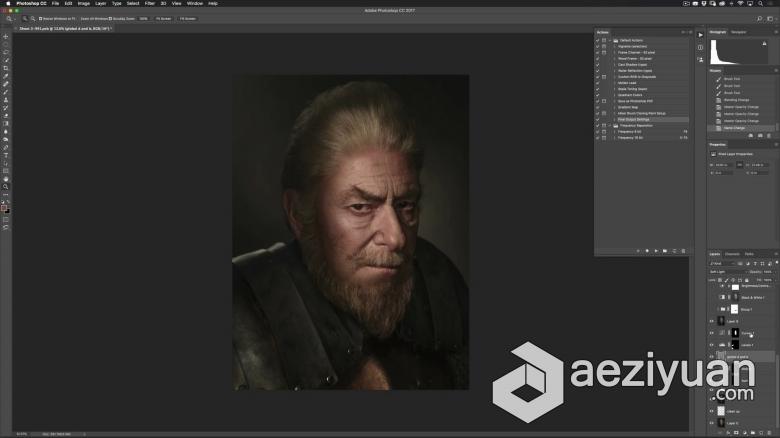780x438 pixels.
Task: Click Begin recording in Actions panel footer
Action: [647, 251]
